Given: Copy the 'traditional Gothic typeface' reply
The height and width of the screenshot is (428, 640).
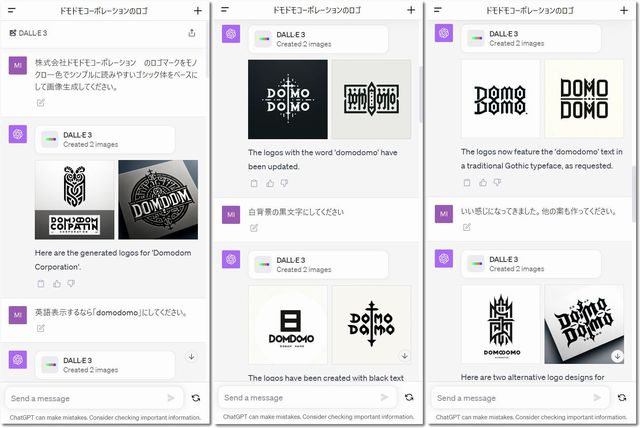Looking at the screenshot, I should point(467,182).
